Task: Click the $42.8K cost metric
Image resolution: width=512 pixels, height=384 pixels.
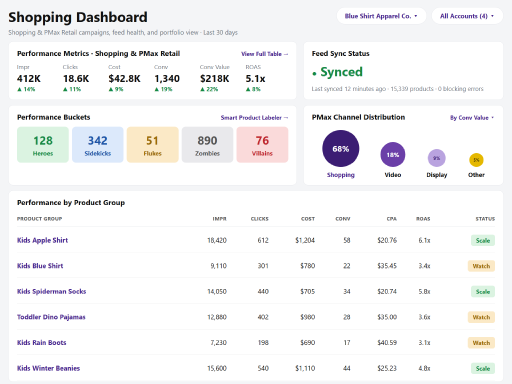Action: point(124,79)
